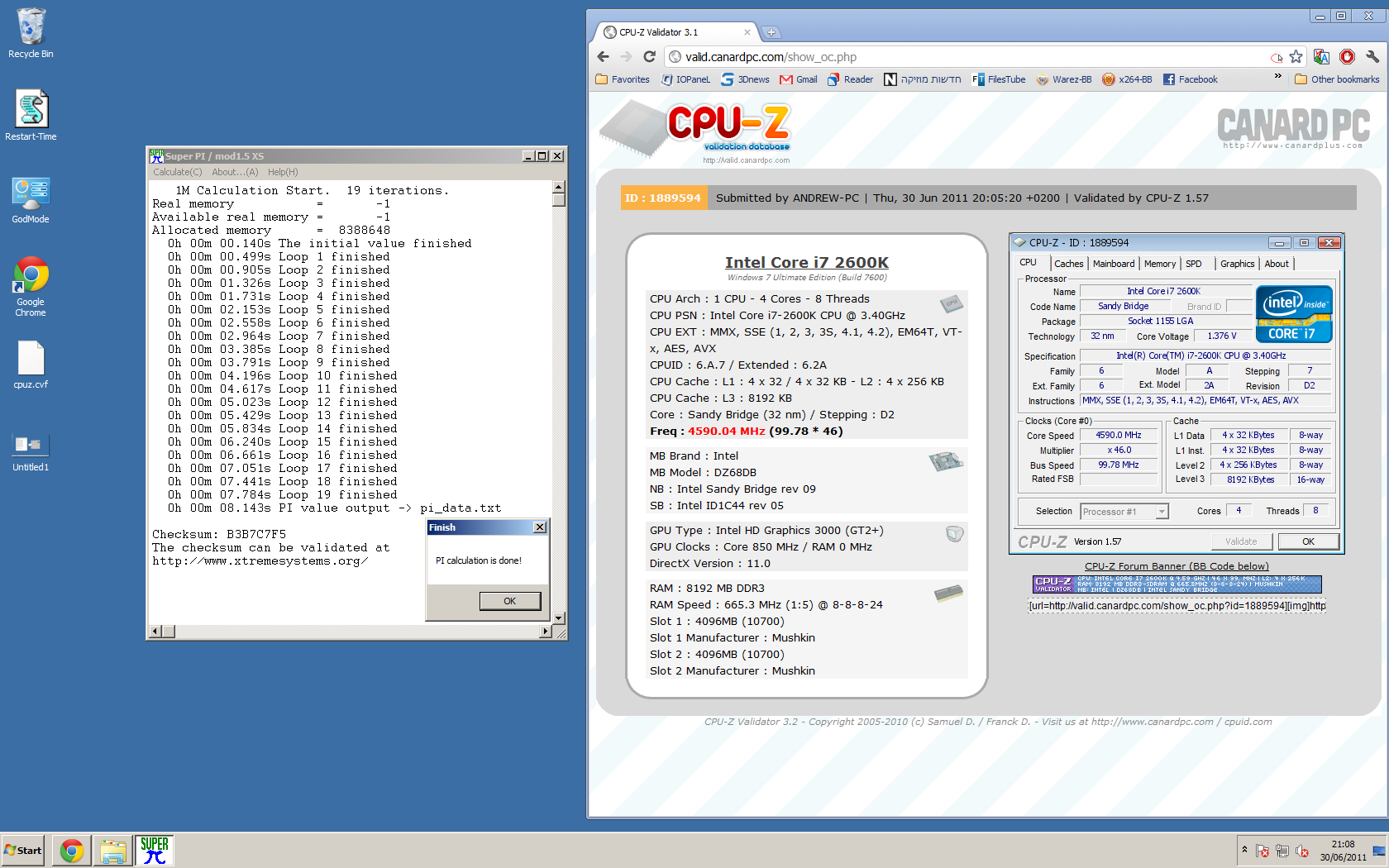
Task: Close the CPU-Z Validator 3.1 tab
Action: [x=747, y=32]
